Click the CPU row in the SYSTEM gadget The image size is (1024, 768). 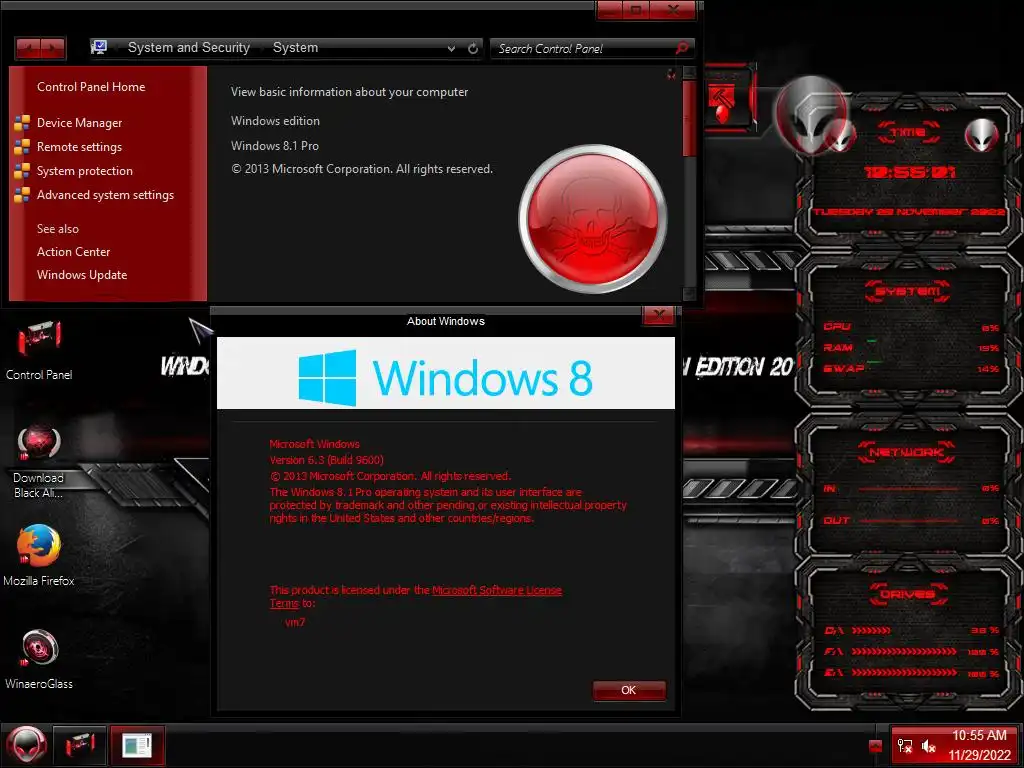click(x=911, y=327)
